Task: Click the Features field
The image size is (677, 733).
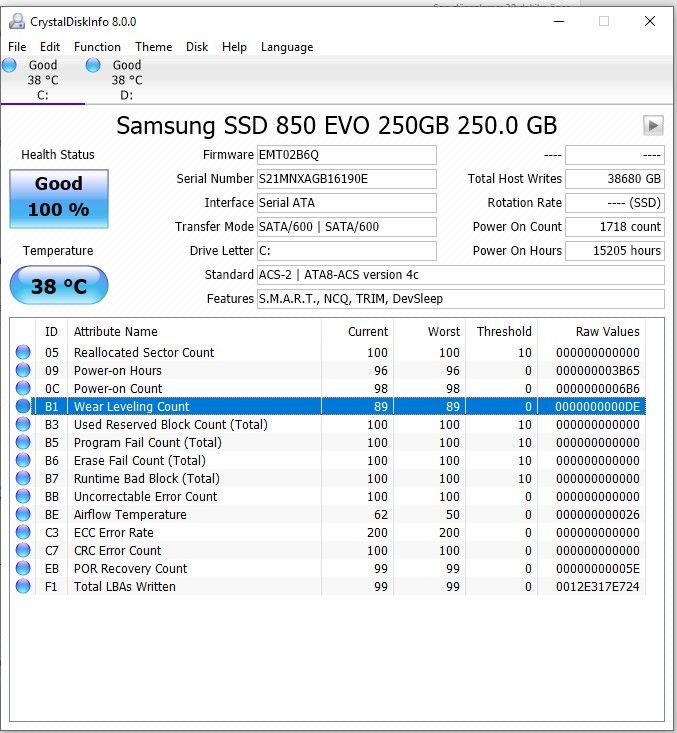Action: pyautogui.click(x=461, y=299)
